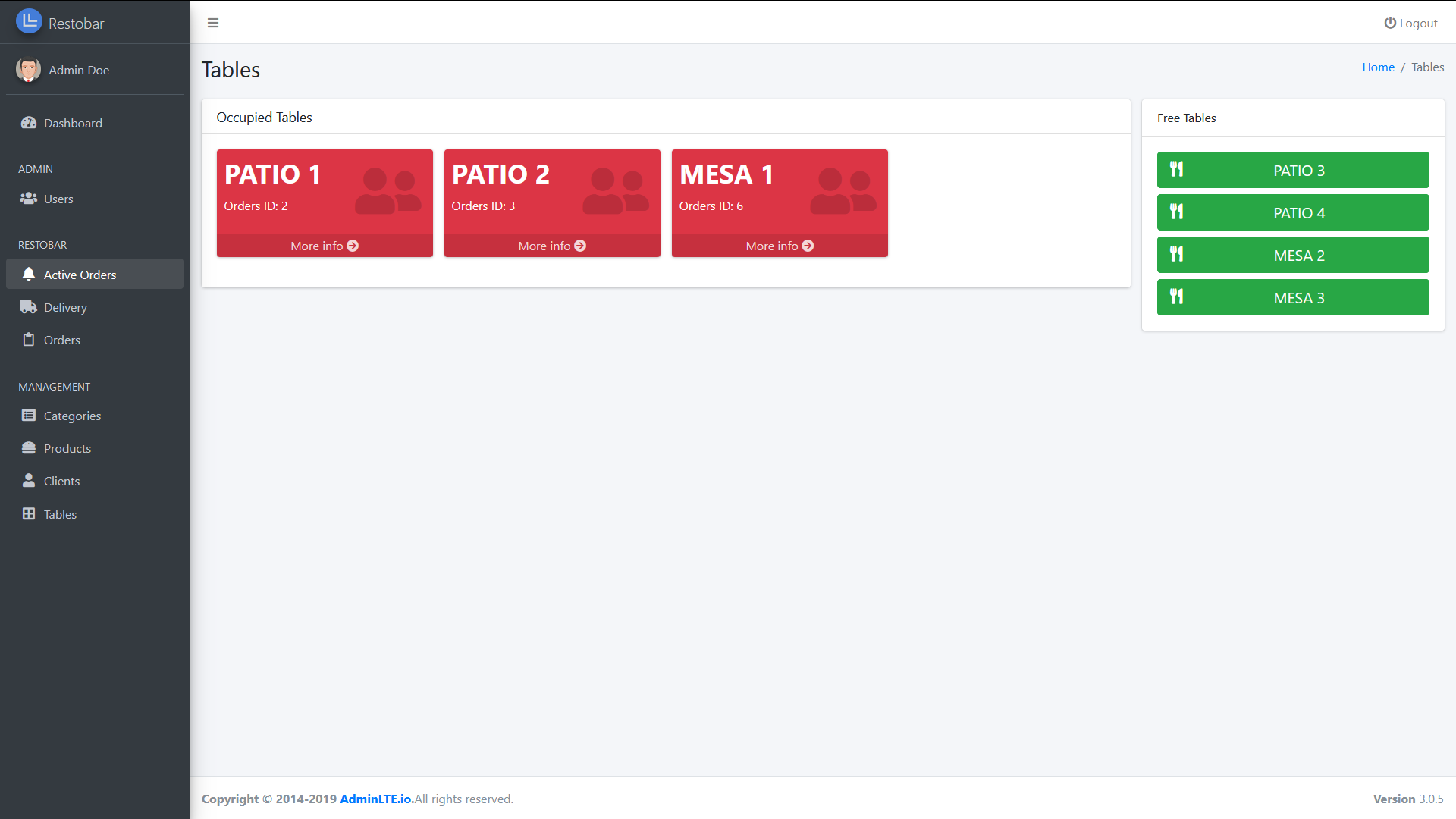Click the Orders clipboard icon
Image resolution: width=1456 pixels, height=819 pixels.
click(x=29, y=340)
